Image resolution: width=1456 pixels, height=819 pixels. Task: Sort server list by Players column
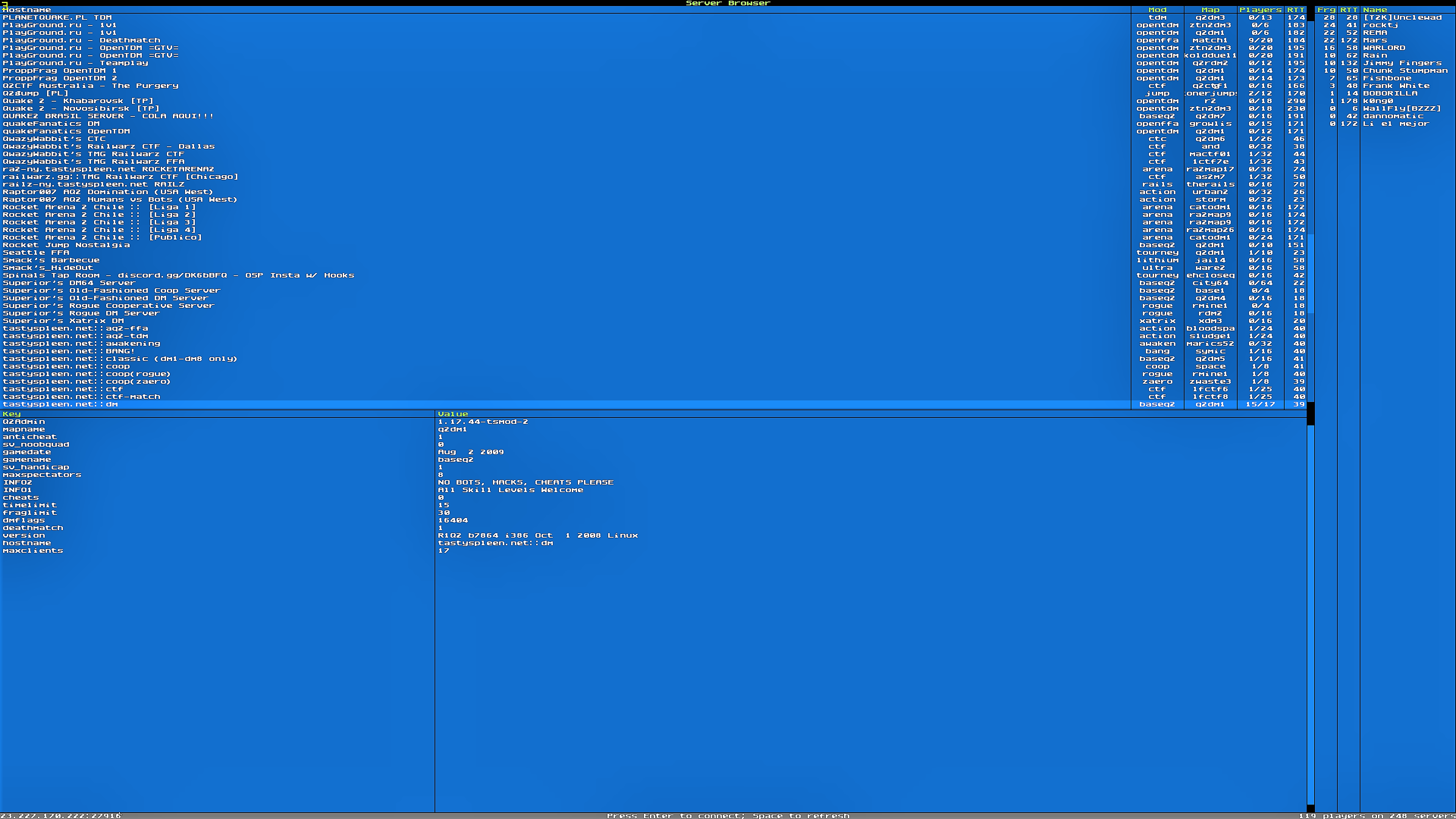[1260, 9]
